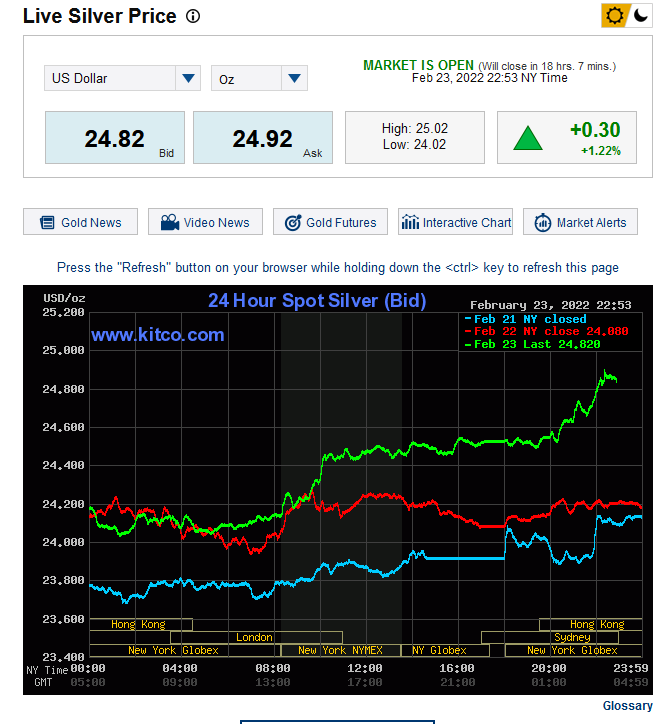Click the NY Globex session bar
The width and height of the screenshot is (665, 724).
(445, 650)
